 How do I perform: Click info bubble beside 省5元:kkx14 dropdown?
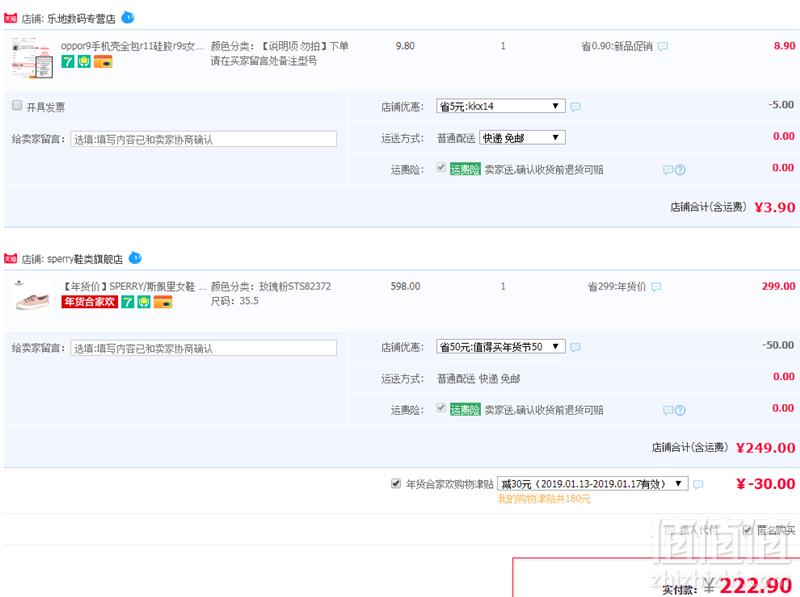576,107
